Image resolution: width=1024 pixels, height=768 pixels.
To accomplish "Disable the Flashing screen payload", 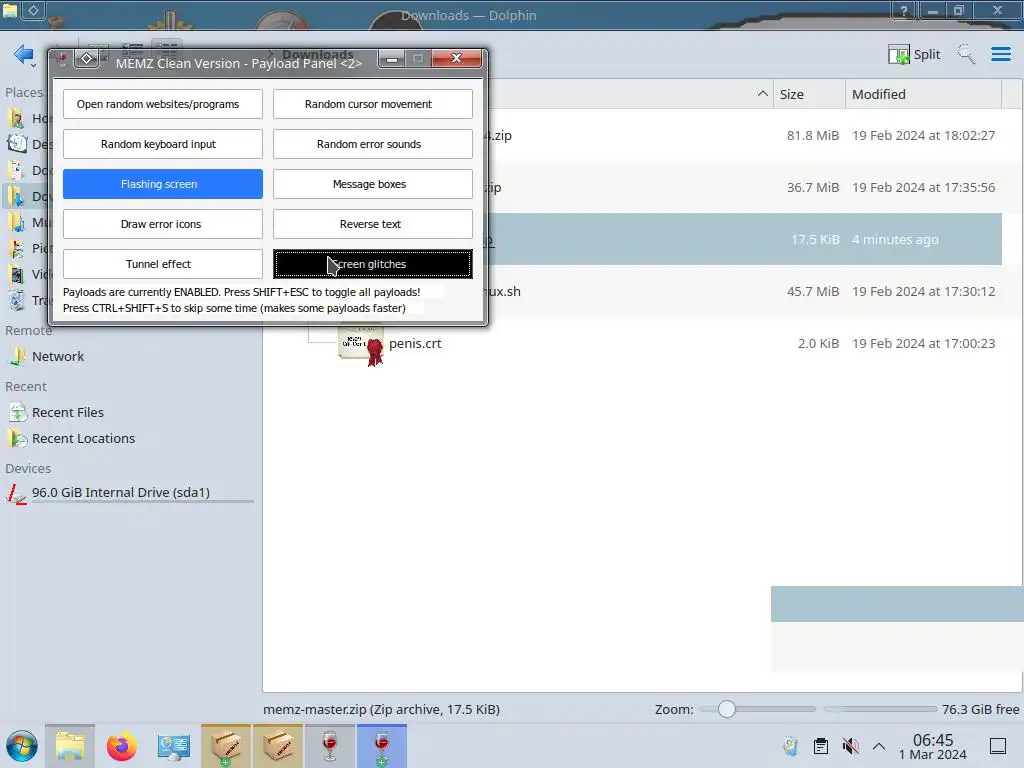I will pos(163,184).
